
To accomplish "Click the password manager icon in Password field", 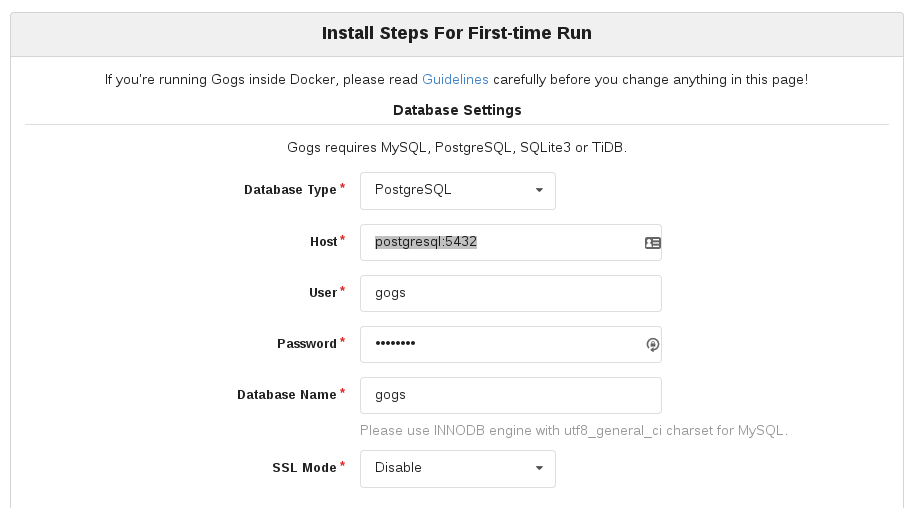I will pos(652,344).
